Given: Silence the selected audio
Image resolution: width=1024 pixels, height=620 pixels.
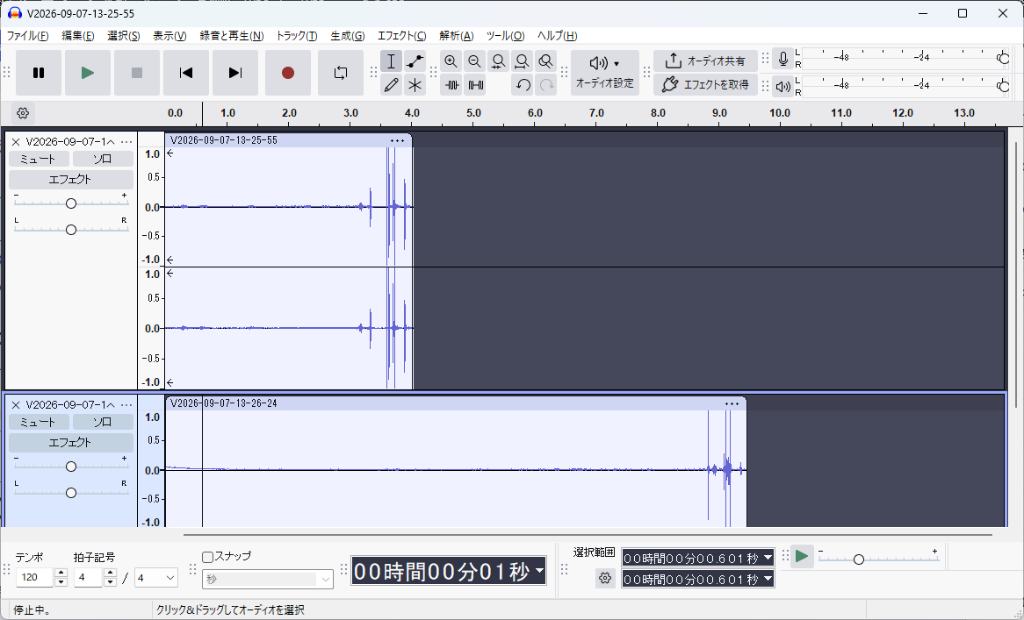Looking at the screenshot, I should tap(475, 85).
